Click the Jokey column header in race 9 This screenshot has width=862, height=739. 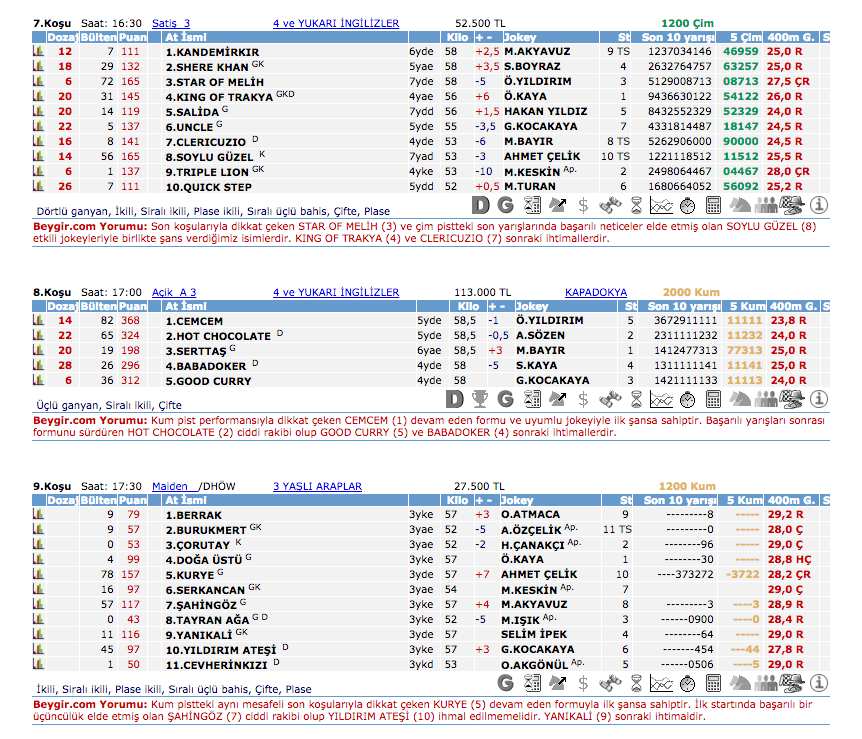click(x=519, y=500)
